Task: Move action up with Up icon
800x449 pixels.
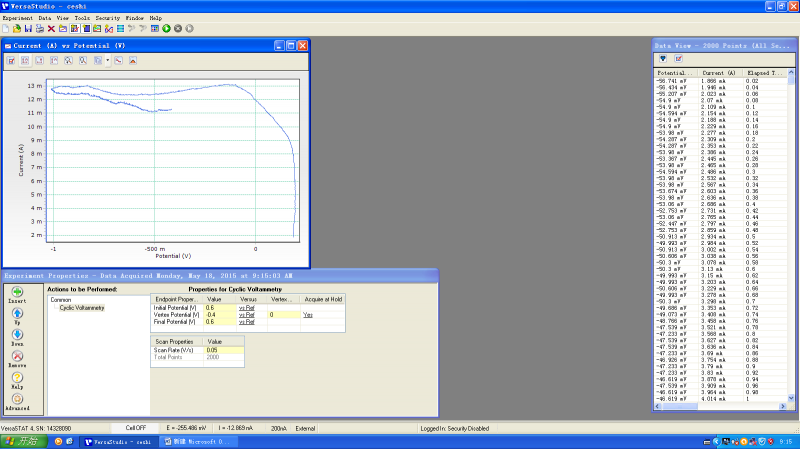Action: click(x=18, y=312)
